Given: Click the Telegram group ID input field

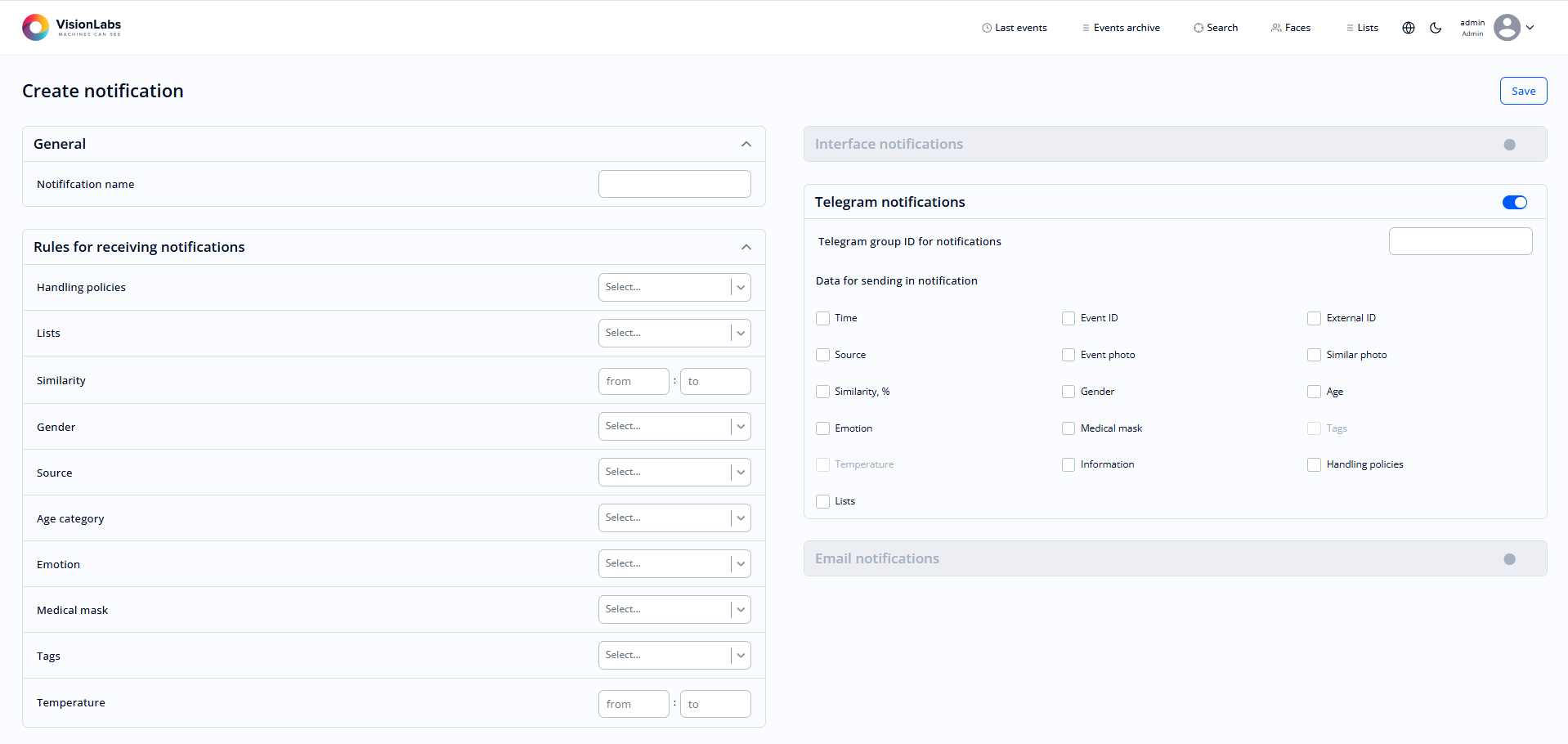Looking at the screenshot, I should pos(1460,241).
